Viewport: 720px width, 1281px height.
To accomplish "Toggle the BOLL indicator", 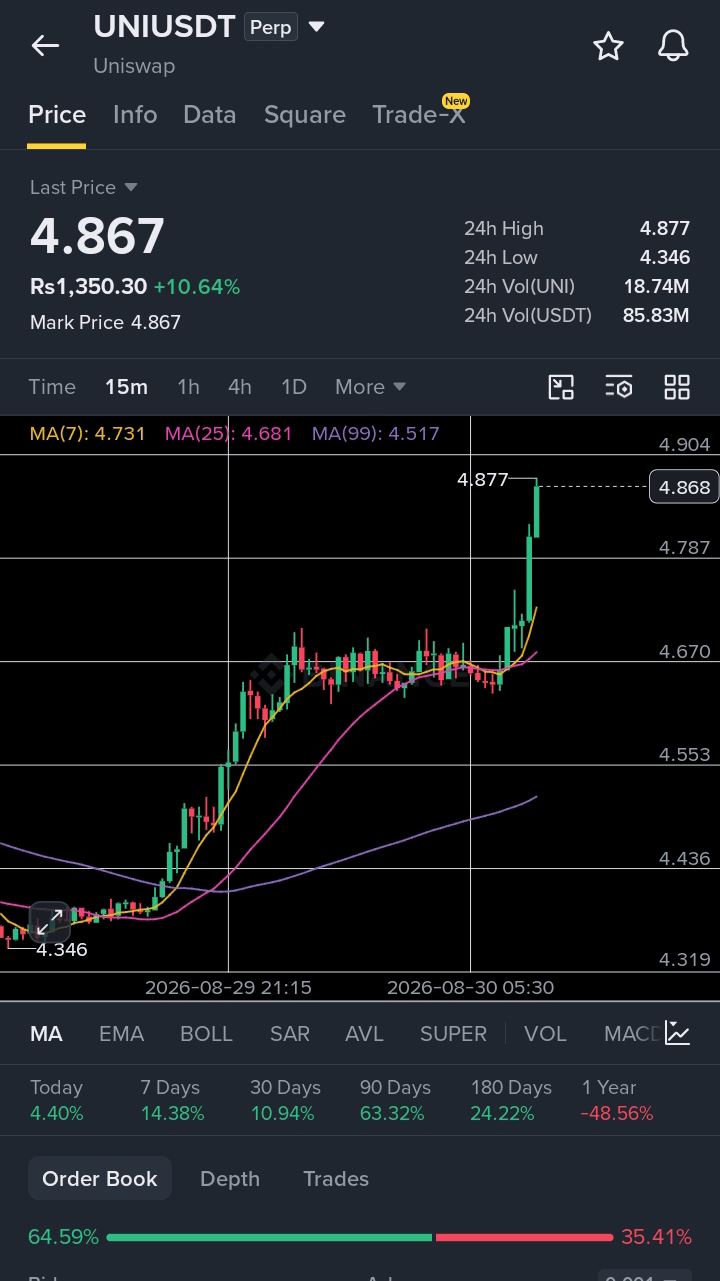I will click(x=206, y=1034).
